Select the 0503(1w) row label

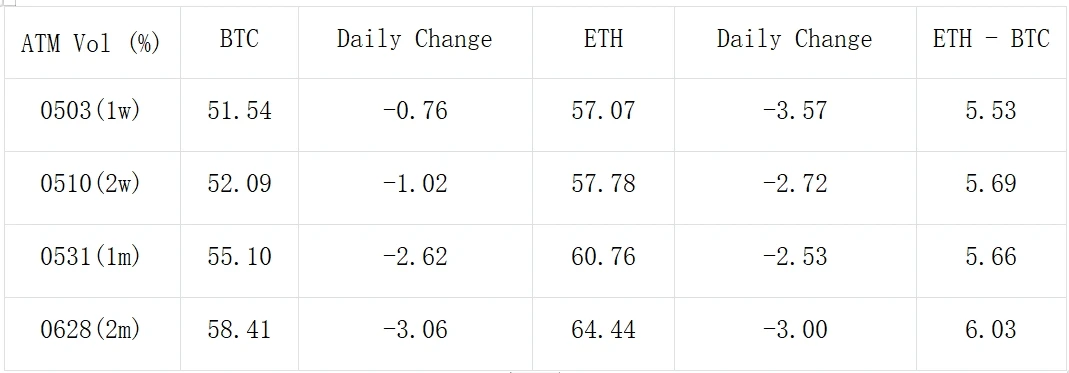pyautogui.click(x=92, y=115)
